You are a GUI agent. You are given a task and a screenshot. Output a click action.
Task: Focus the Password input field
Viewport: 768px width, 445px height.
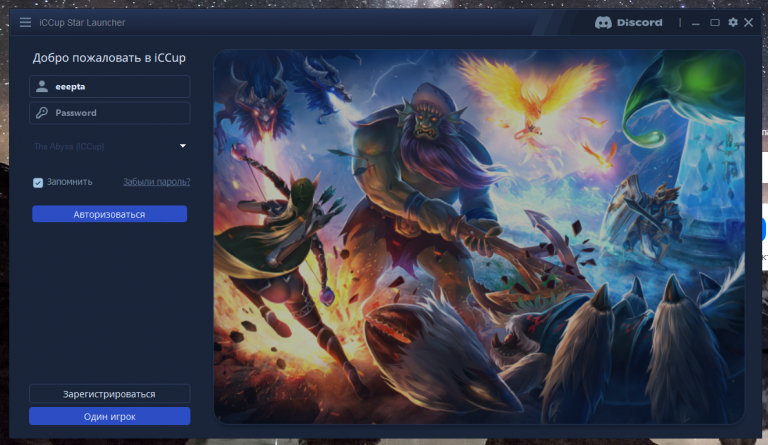click(110, 113)
